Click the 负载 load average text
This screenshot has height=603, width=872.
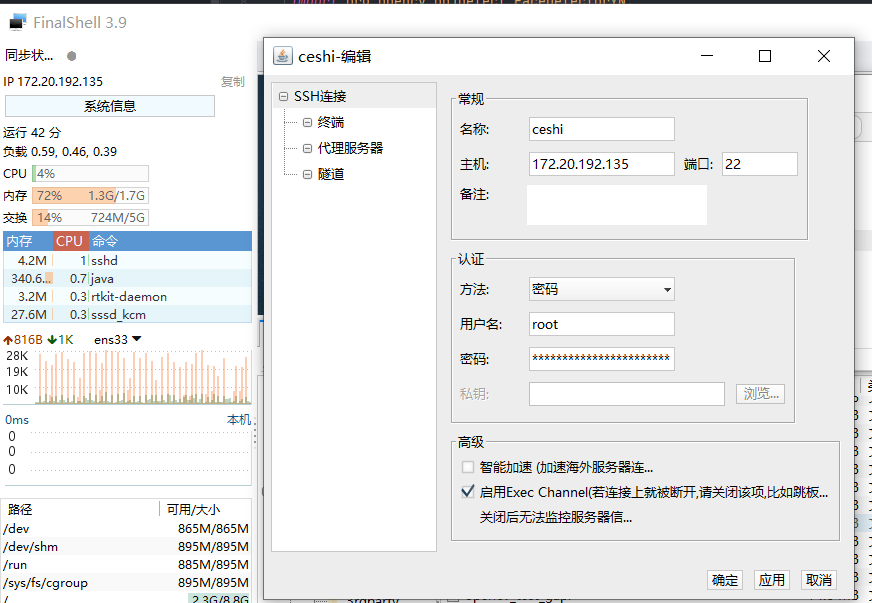point(60,151)
